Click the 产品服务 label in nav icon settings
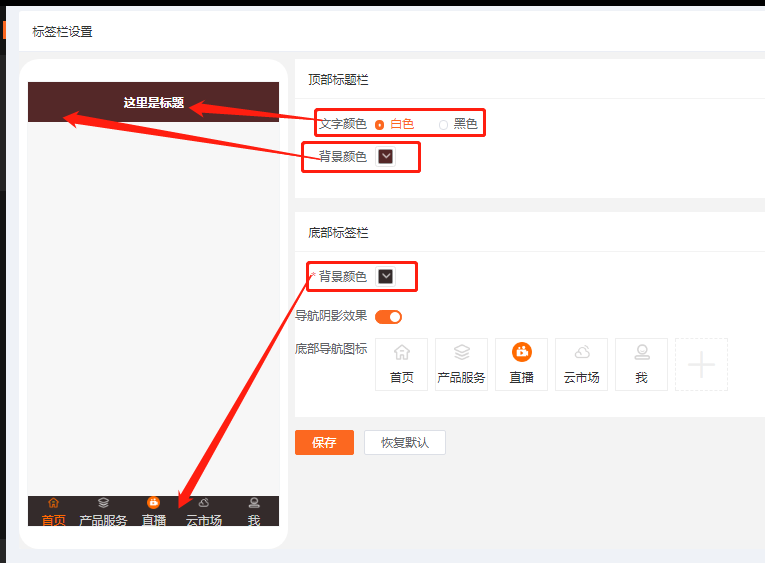The height and width of the screenshot is (563, 765). coord(462,378)
